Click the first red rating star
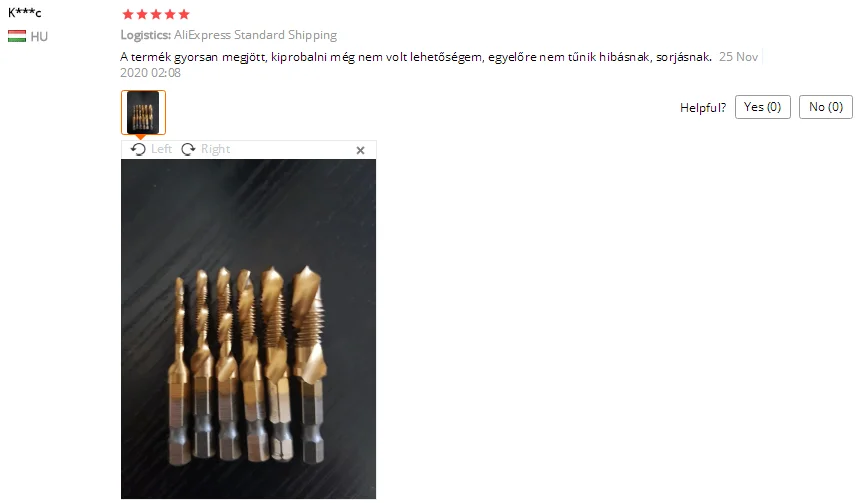Viewport: 856px width, 503px height. pos(128,14)
